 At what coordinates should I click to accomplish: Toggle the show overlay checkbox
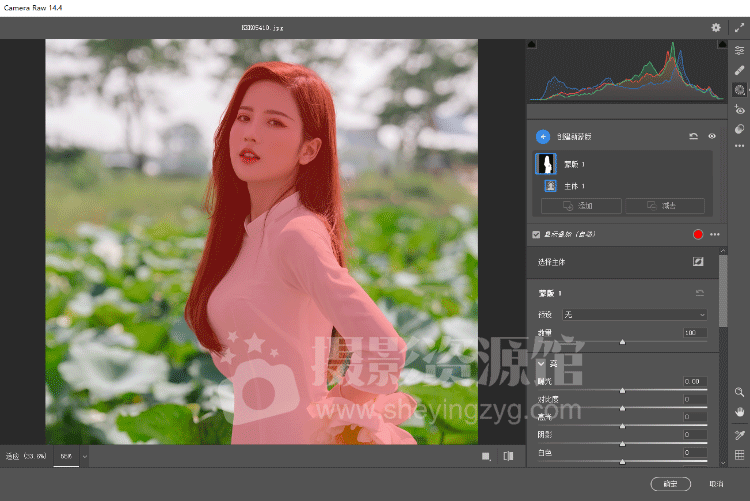coord(536,234)
